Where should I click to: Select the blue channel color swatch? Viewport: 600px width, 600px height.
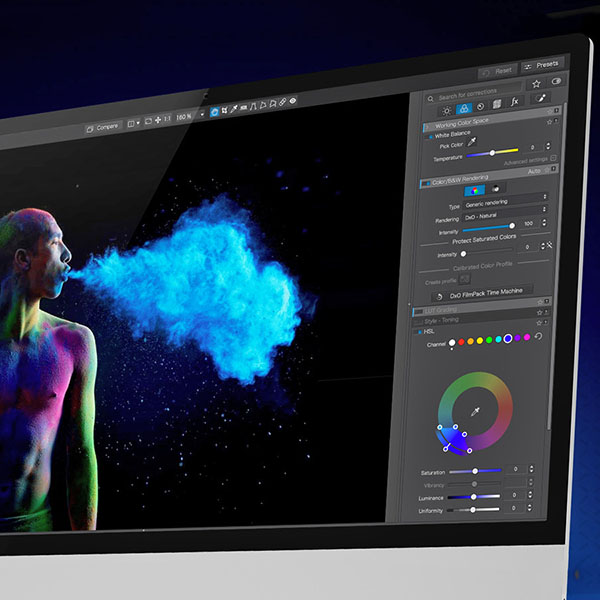pyautogui.click(x=508, y=339)
